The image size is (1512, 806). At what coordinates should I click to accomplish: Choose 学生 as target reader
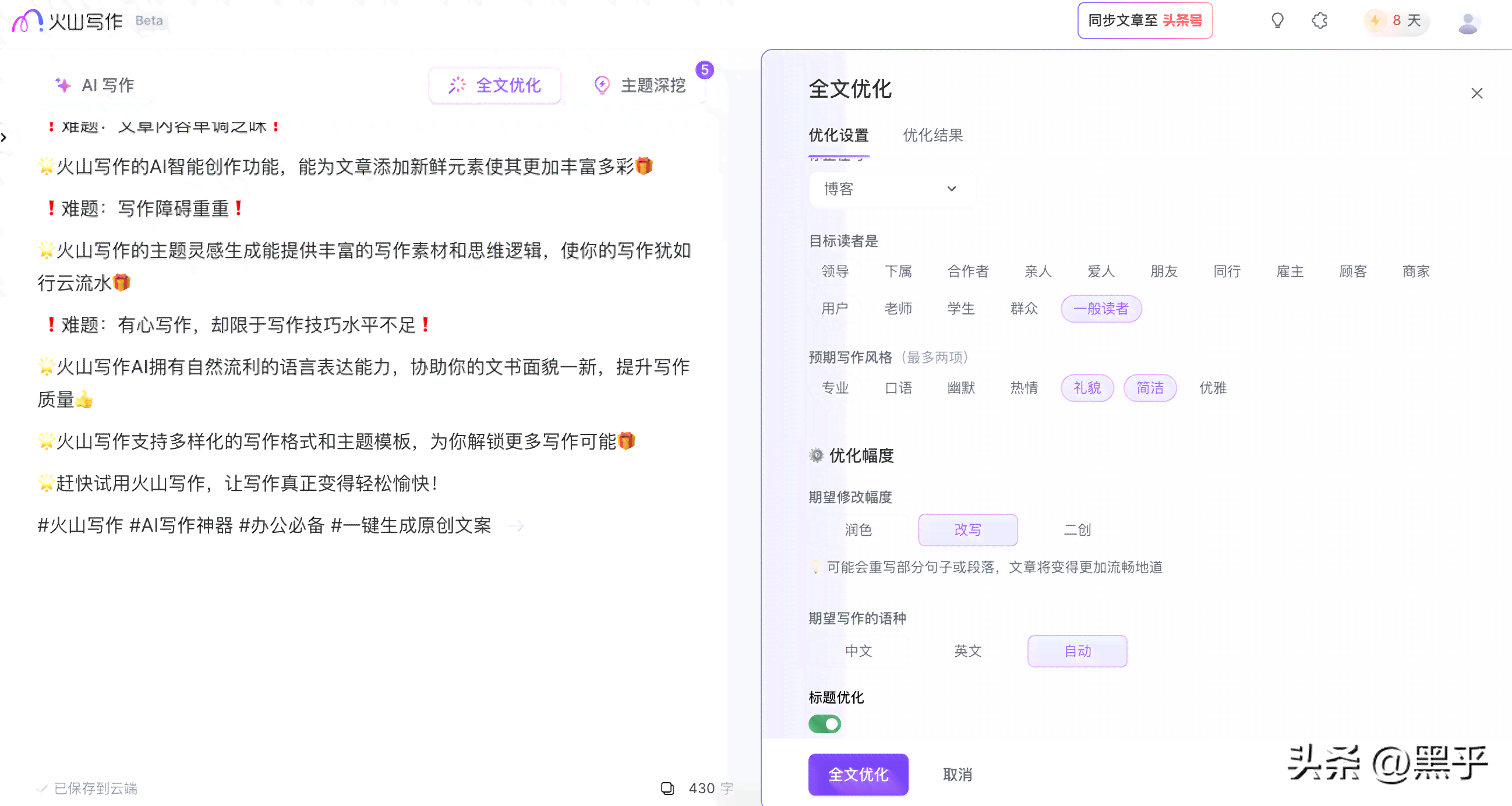tap(961, 309)
